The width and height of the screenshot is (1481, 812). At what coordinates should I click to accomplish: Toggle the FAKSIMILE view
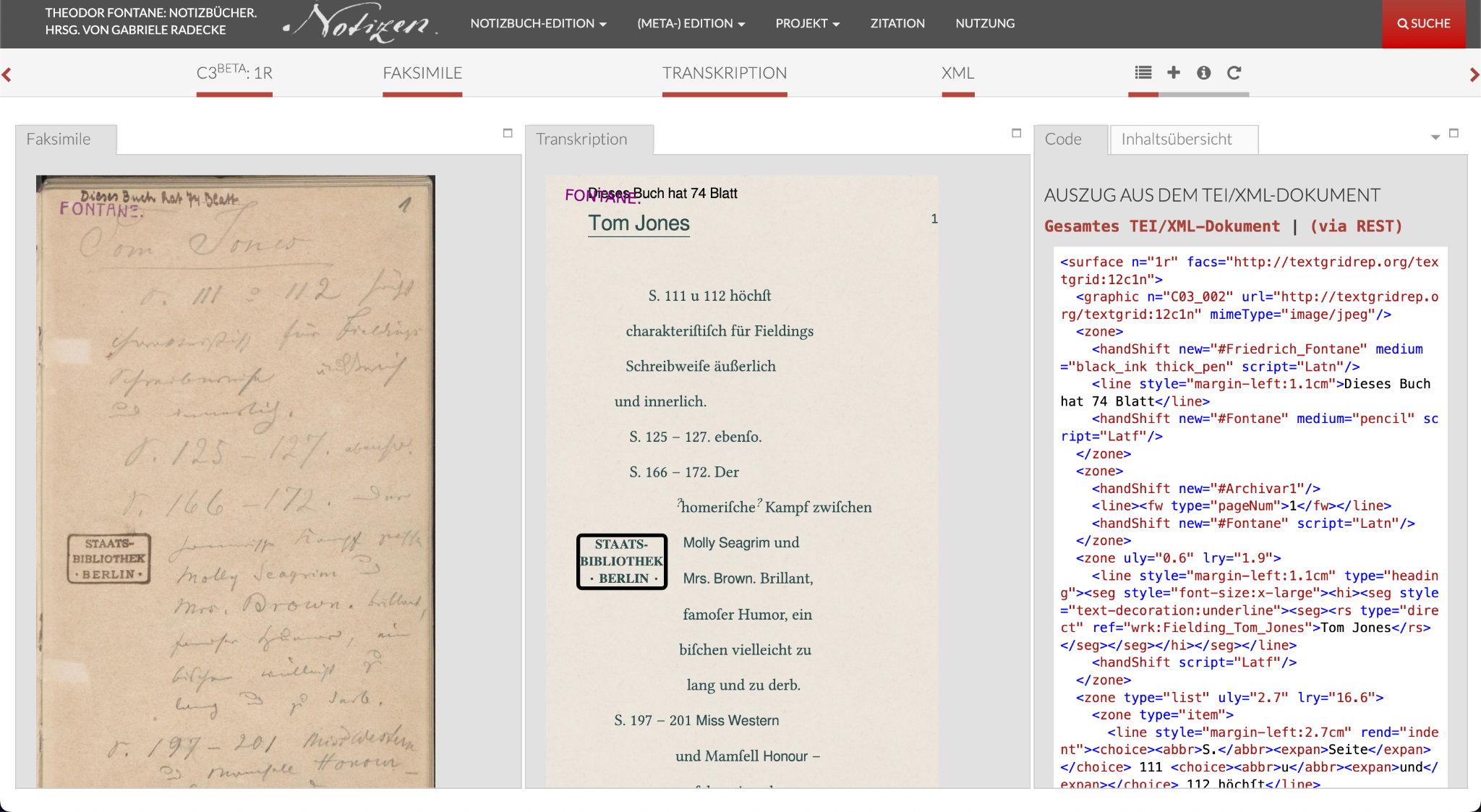(422, 73)
